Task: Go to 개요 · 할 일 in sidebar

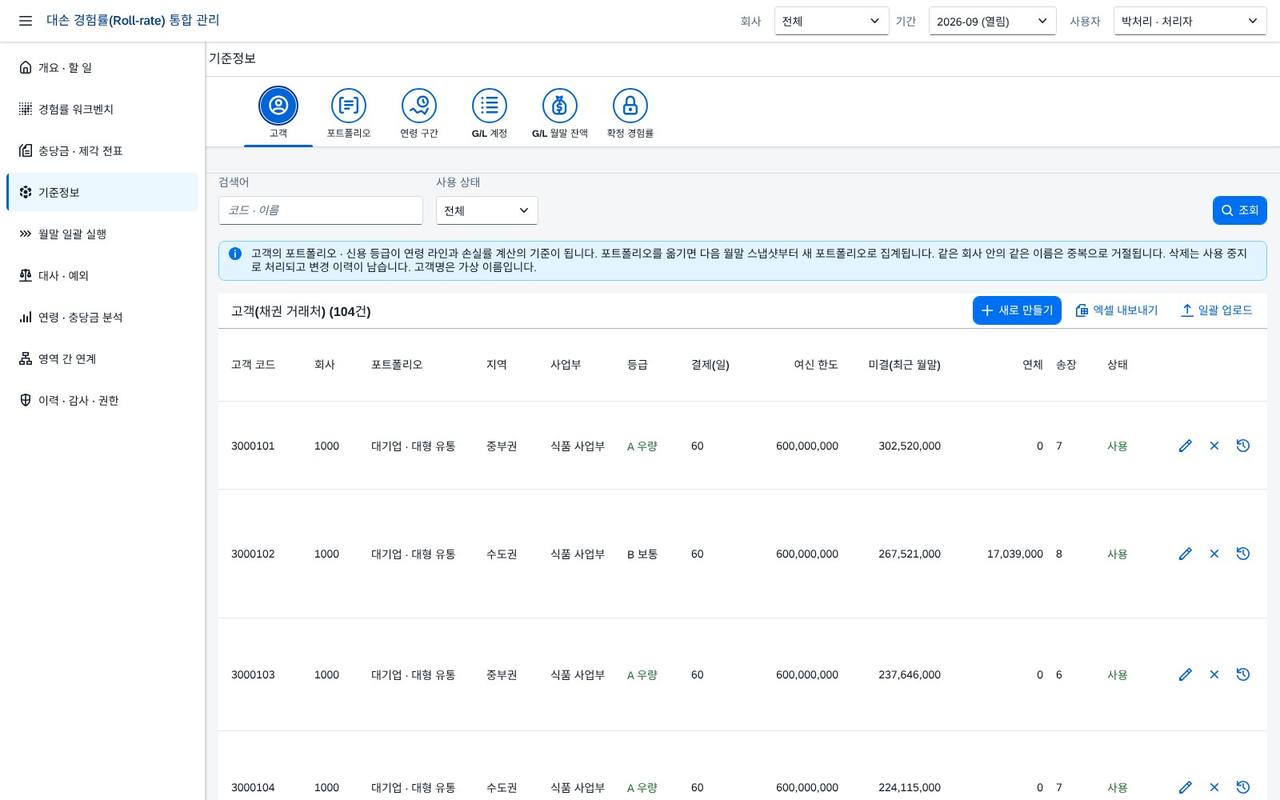Action: click(102, 68)
